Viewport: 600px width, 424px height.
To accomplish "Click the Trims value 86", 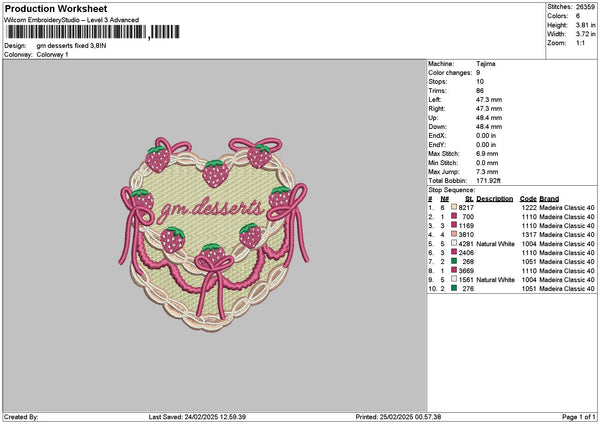I will 480,91.
